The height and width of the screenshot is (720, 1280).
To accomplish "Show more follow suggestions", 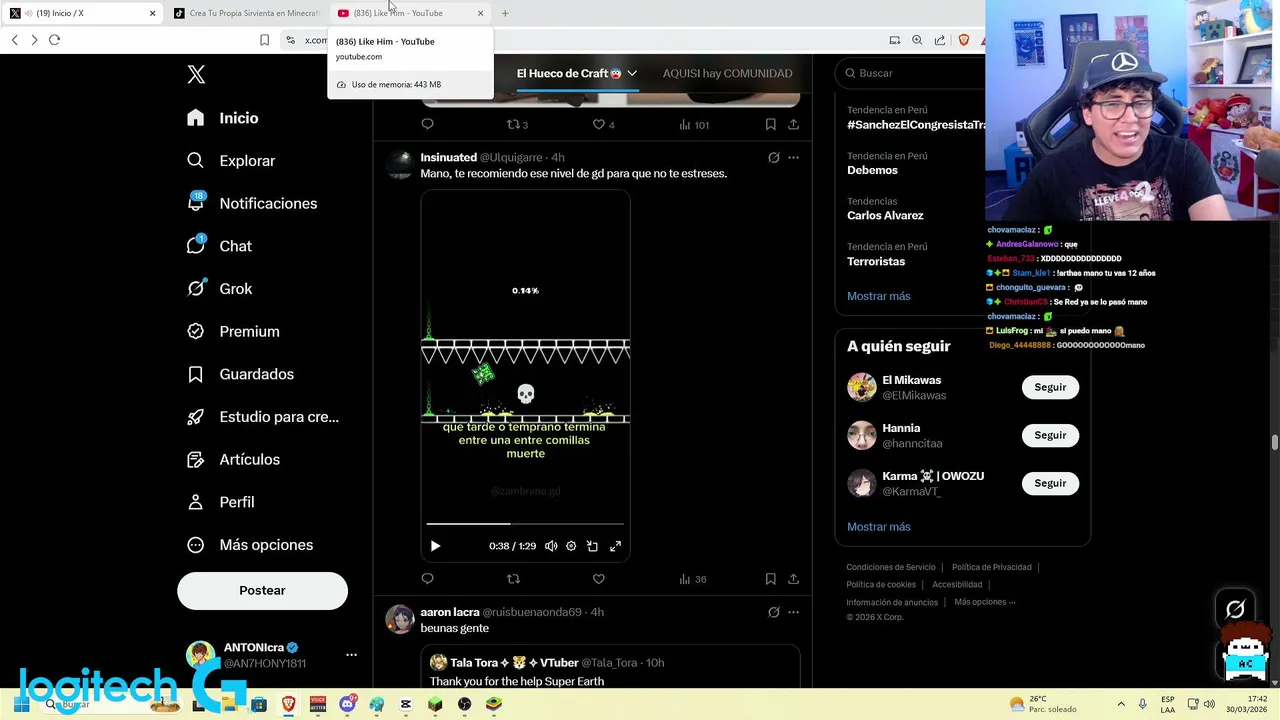I will point(878,527).
